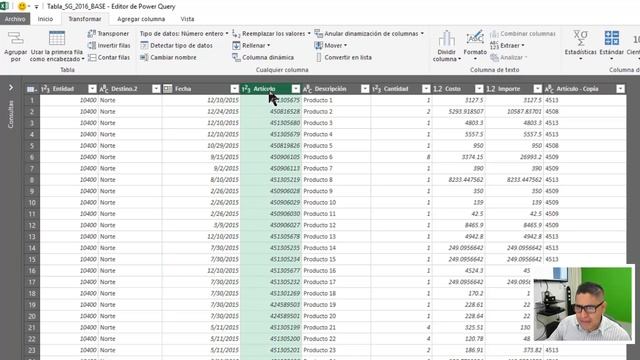Screen dimensions: 640x360
Task: Open the Artículo column filter dropdown
Action: pos(296,89)
